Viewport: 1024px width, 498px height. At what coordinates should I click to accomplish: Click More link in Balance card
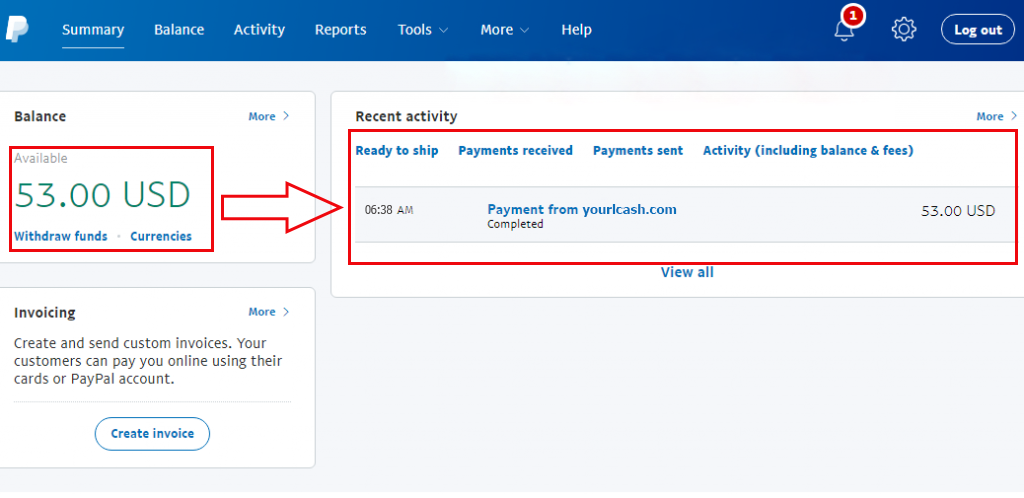point(268,116)
